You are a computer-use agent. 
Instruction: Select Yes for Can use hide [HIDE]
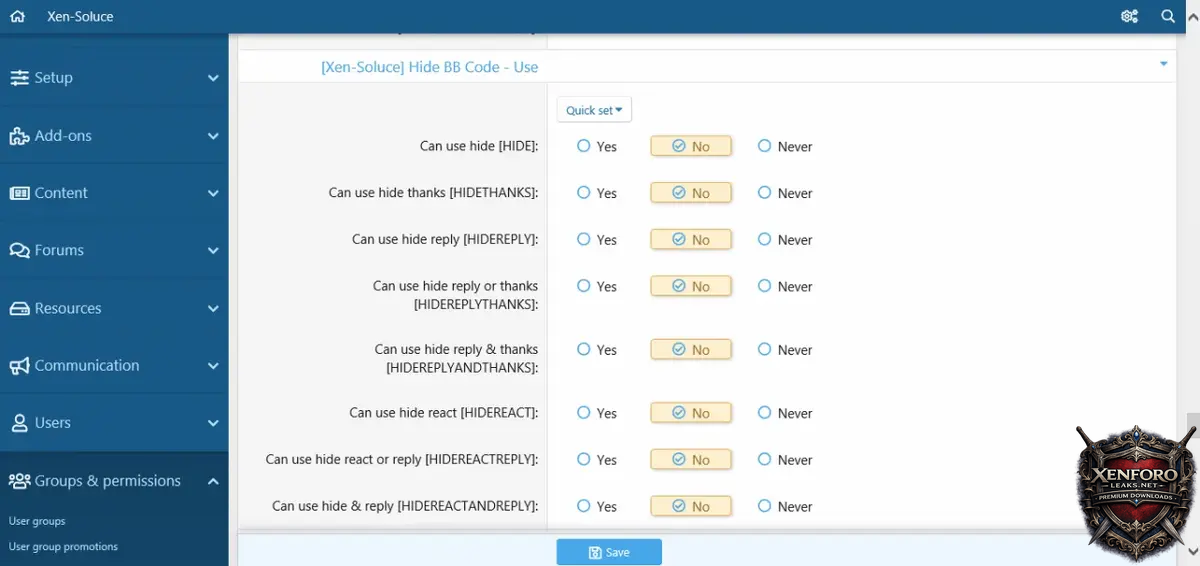click(x=584, y=146)
